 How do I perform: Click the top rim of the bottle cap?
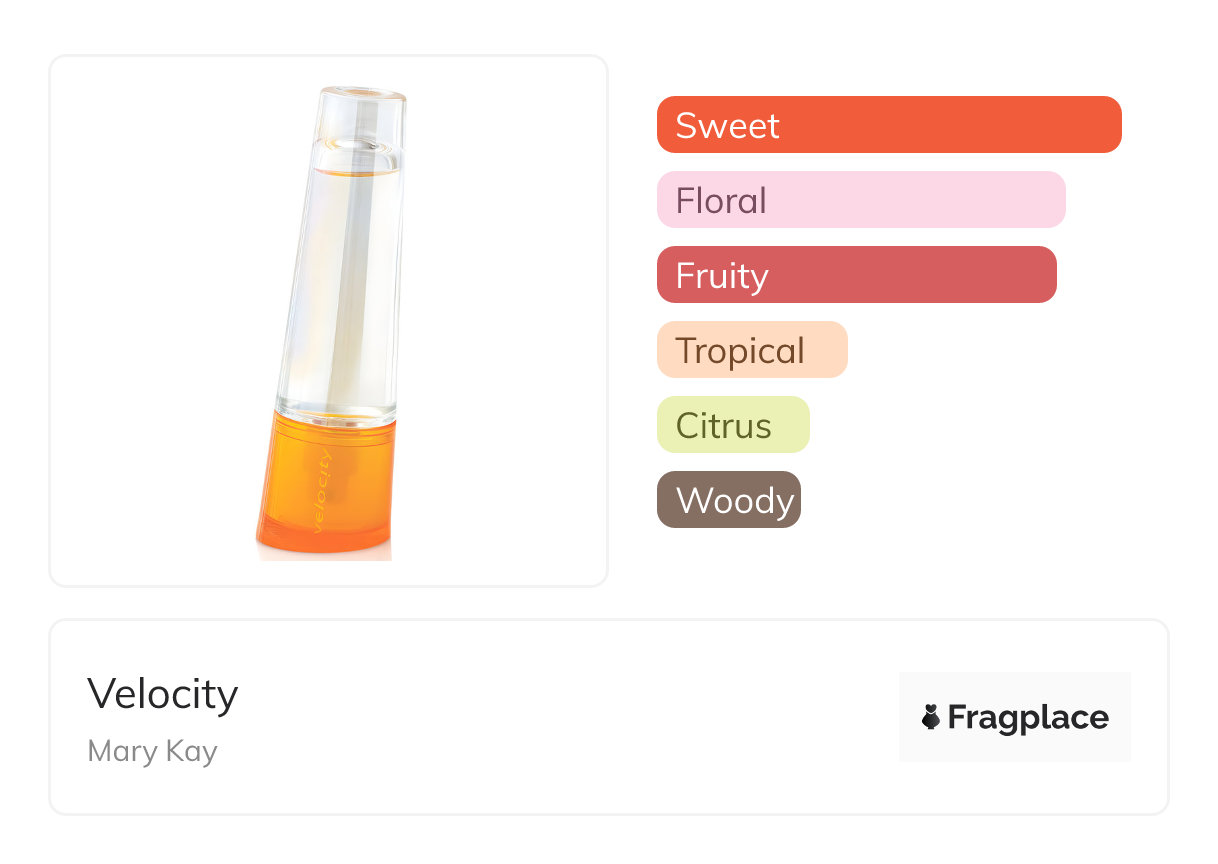[x=364, y=93]
